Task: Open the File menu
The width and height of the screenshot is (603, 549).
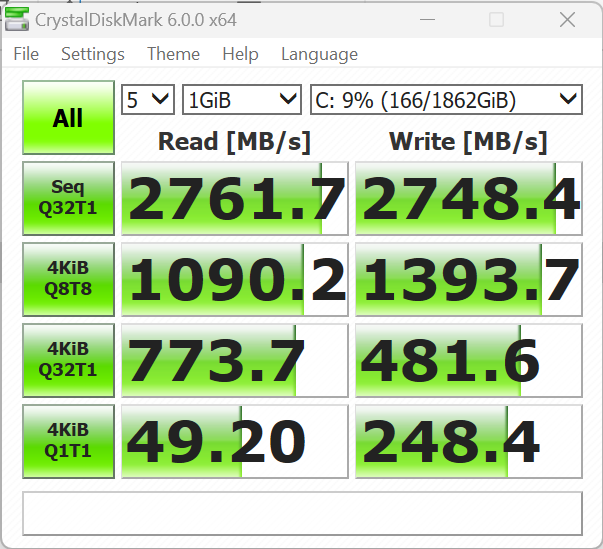Action: coord(26,54)
